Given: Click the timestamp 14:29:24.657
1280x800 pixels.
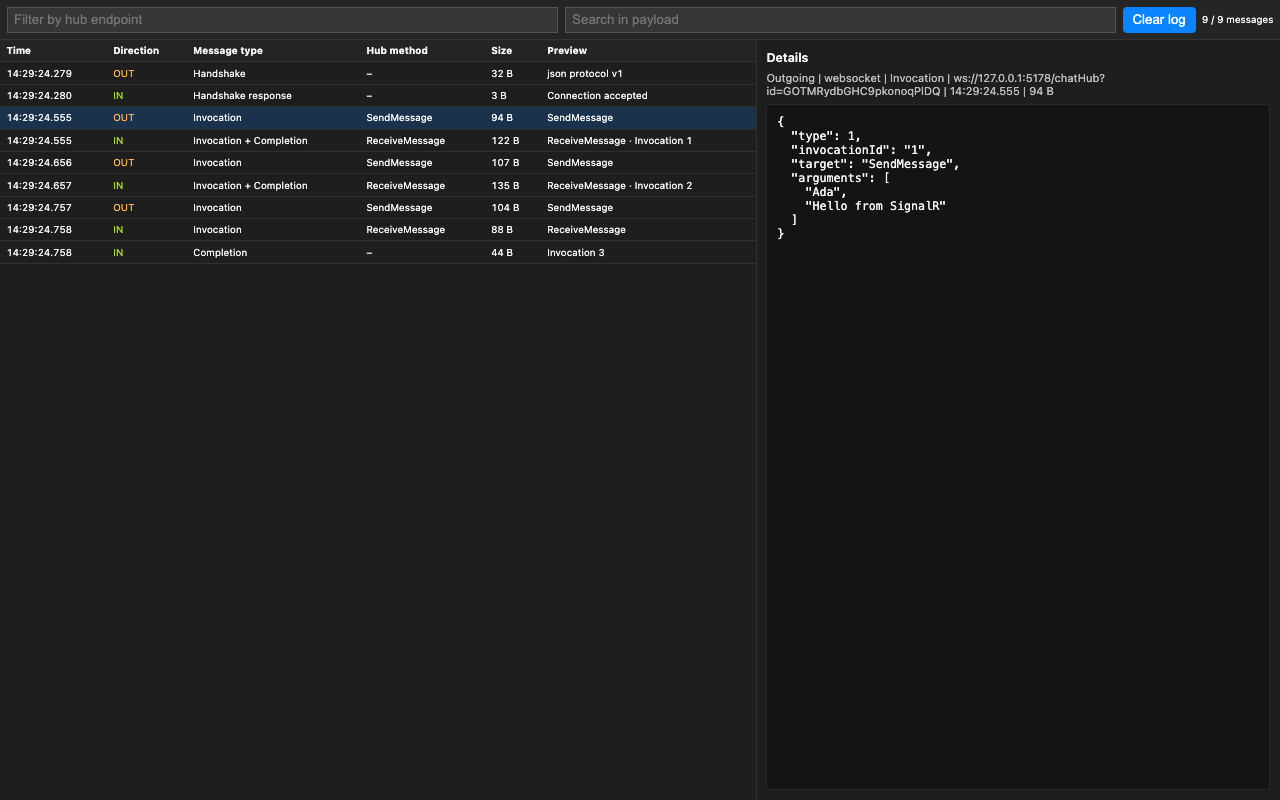Looking at the screenshot, I should [x=39, y=186].
